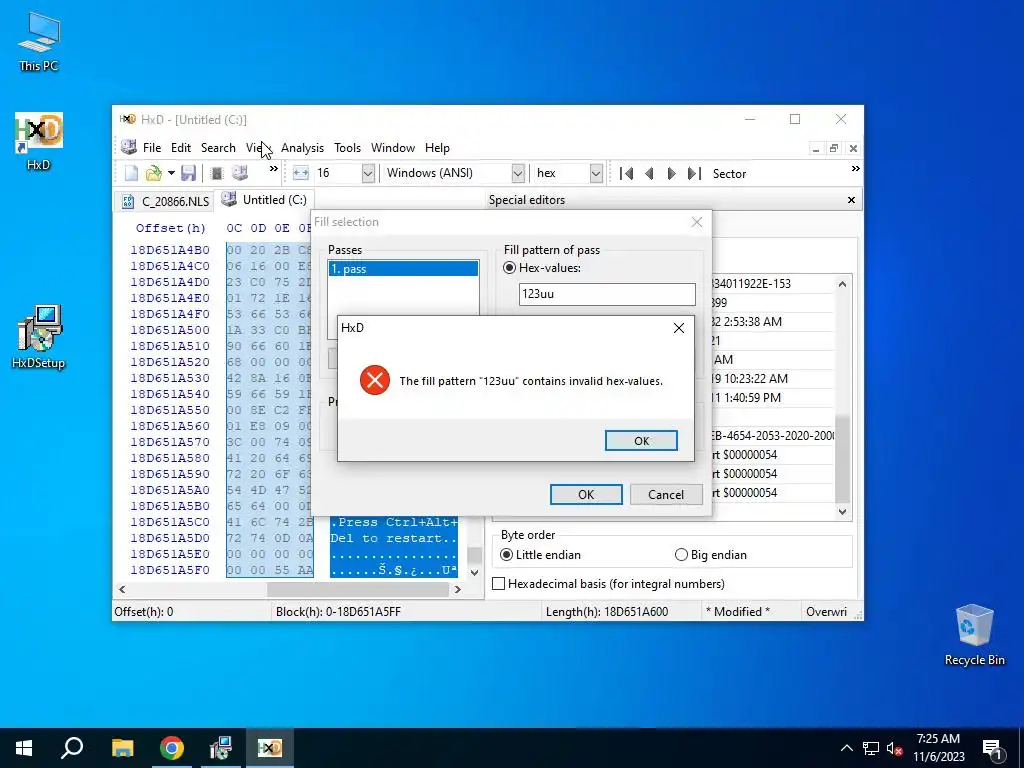Enable Hexadecimal basis checkbox
The width and height of the screenshot is (1024, 768).
point(498,584)
